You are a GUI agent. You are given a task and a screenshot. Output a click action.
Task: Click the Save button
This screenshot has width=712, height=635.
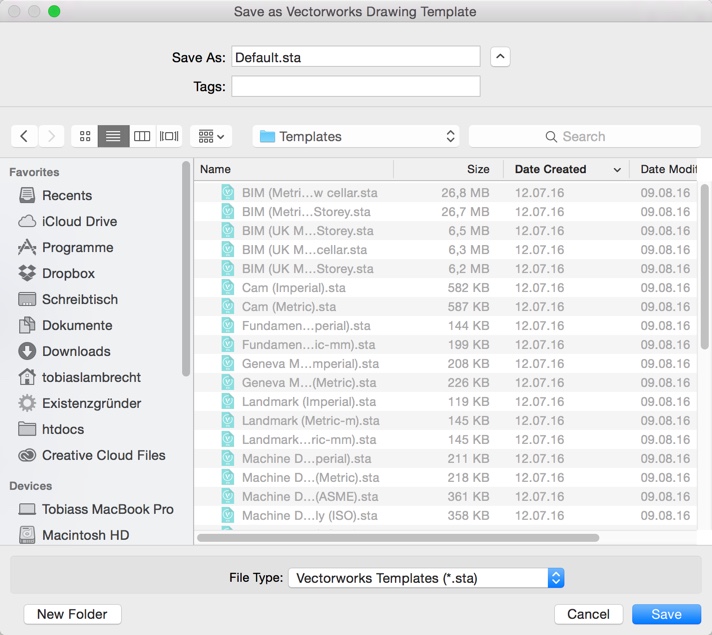(x=666, y=614)
